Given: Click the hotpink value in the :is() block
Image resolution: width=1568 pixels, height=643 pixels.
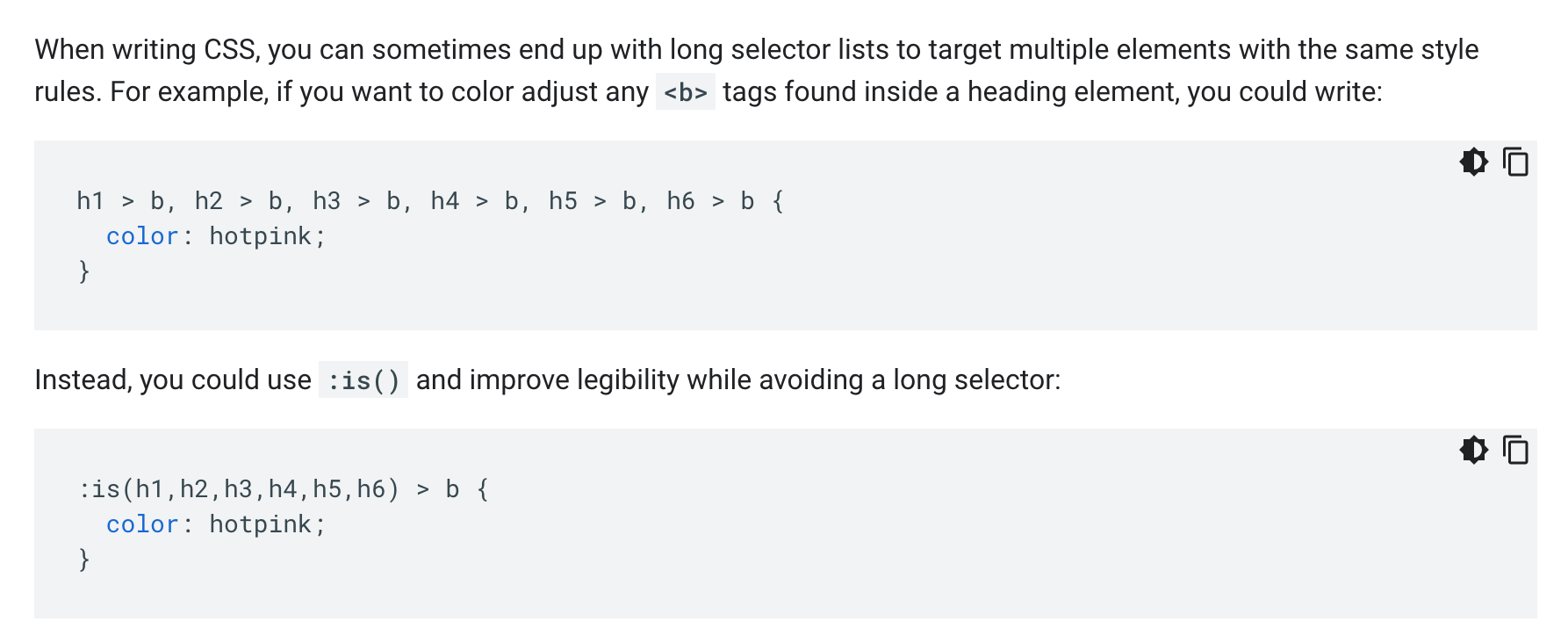Looking at the screenshot, I should (x=260, y=524).
